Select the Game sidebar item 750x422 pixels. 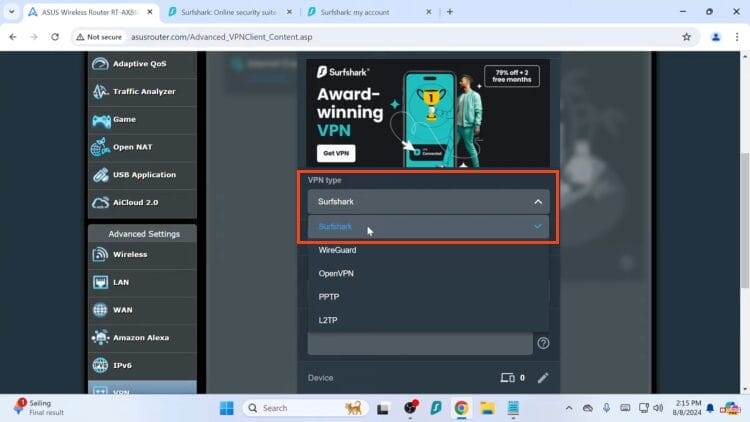click(142, 119)
